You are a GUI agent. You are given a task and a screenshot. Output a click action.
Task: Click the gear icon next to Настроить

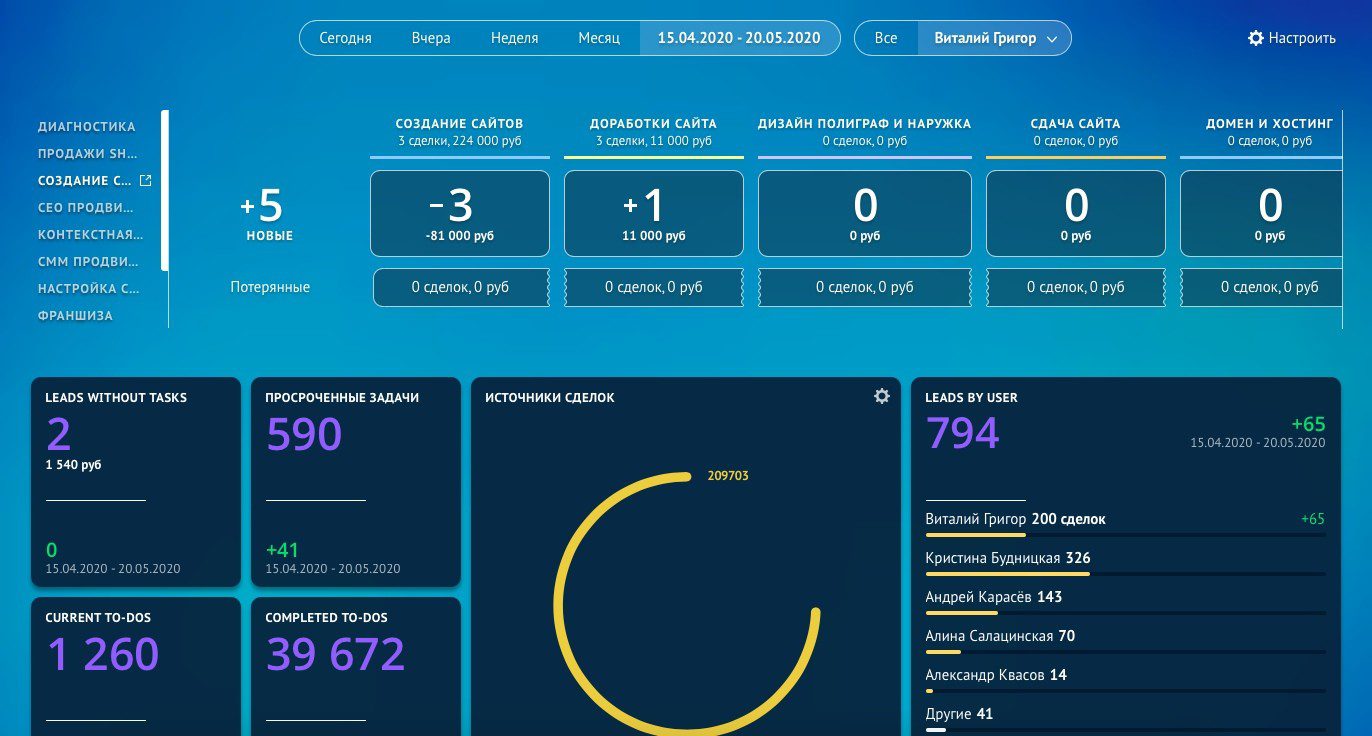pyautogui.click(x=1256, y=38)
